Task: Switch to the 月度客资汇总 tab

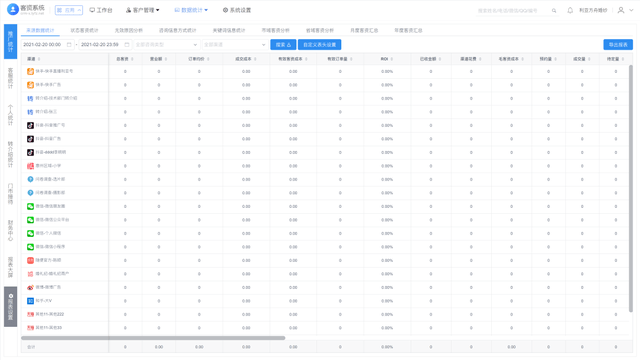Action: tap(364, 30)
